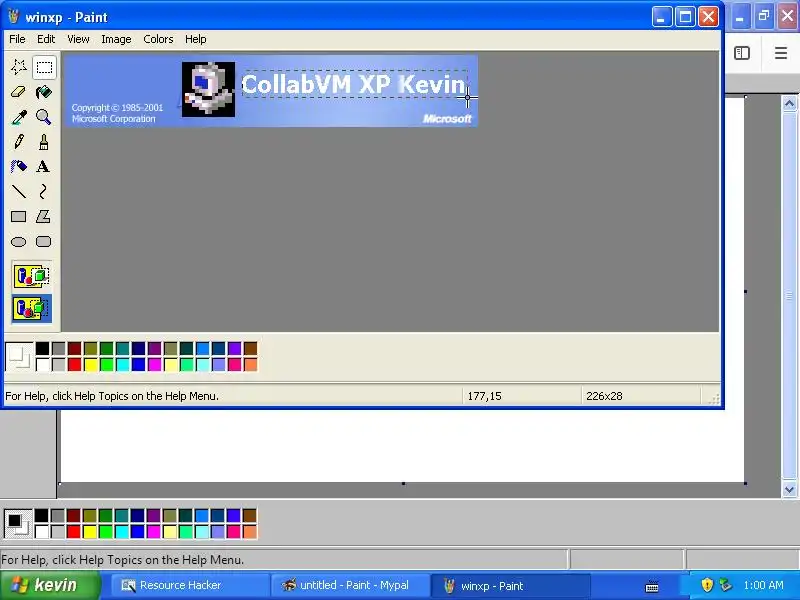Open the security shield tray icon
800x600 pixels.
707,585
